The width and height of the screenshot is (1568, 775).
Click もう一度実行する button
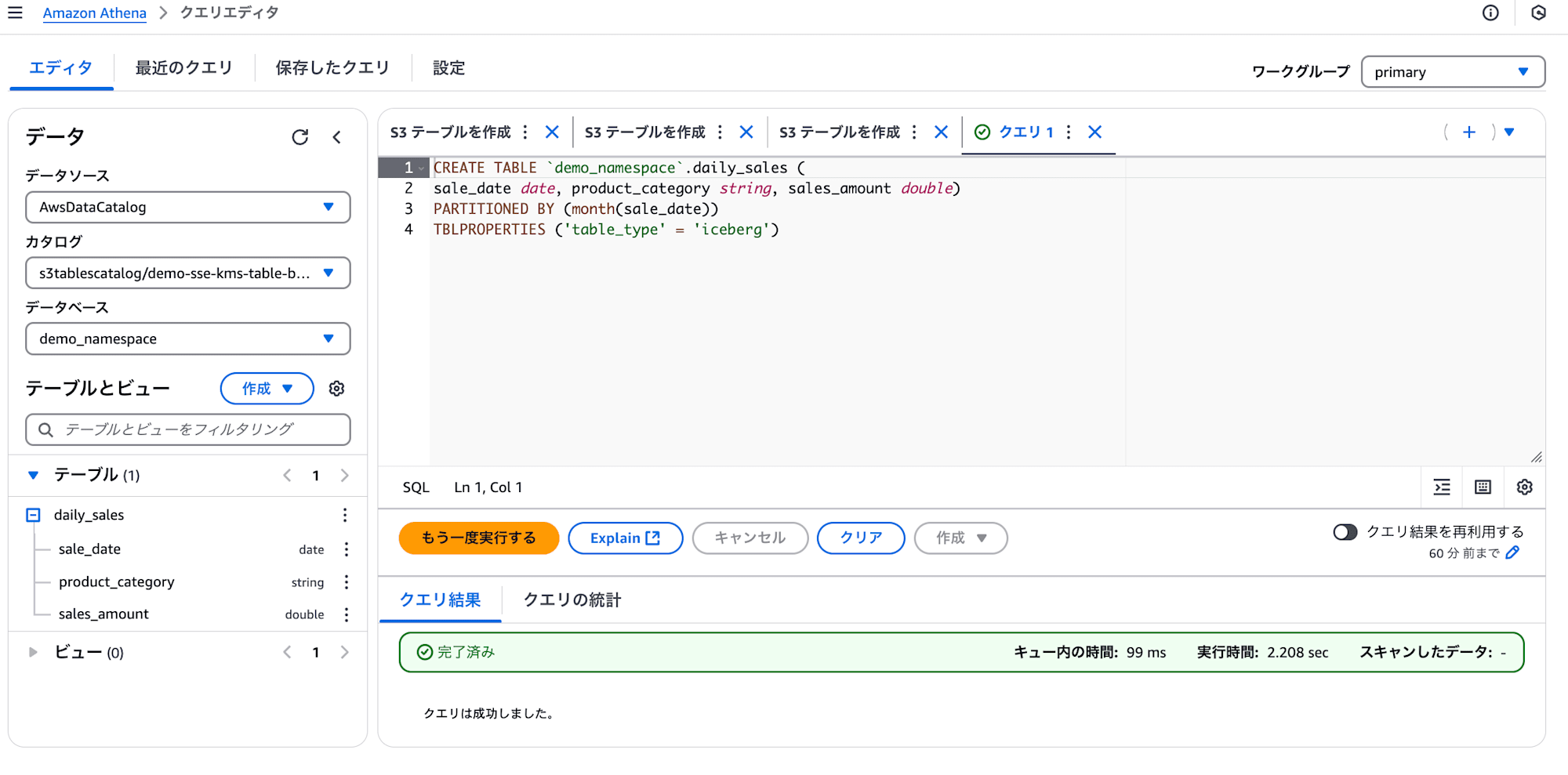click(x=479, y=538)
